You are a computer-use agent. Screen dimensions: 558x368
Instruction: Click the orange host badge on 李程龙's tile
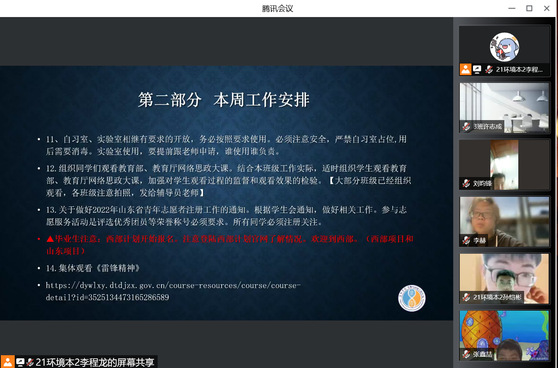pos(465,69)
